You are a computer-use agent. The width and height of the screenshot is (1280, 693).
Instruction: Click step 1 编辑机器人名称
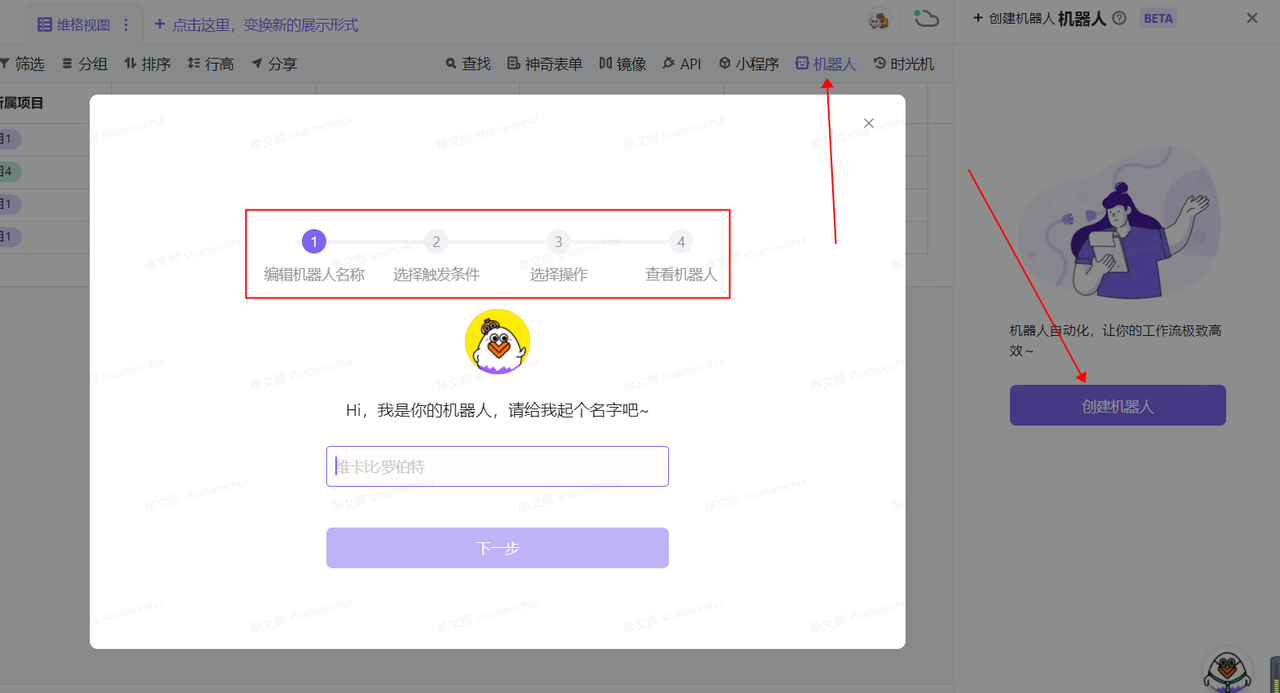point(314,255)
